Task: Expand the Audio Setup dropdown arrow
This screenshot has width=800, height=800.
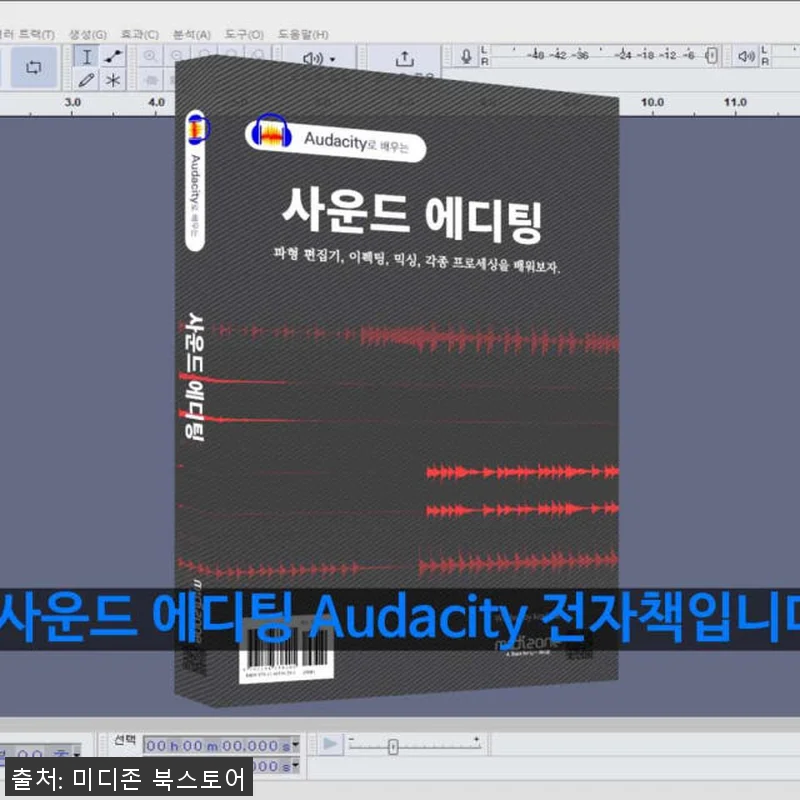Action: 333,60
